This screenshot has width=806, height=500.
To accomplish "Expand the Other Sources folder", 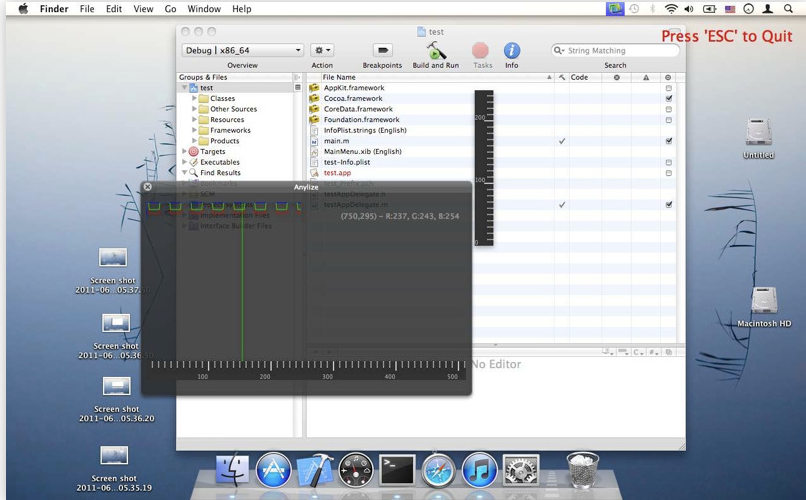I will coord(194,109).
